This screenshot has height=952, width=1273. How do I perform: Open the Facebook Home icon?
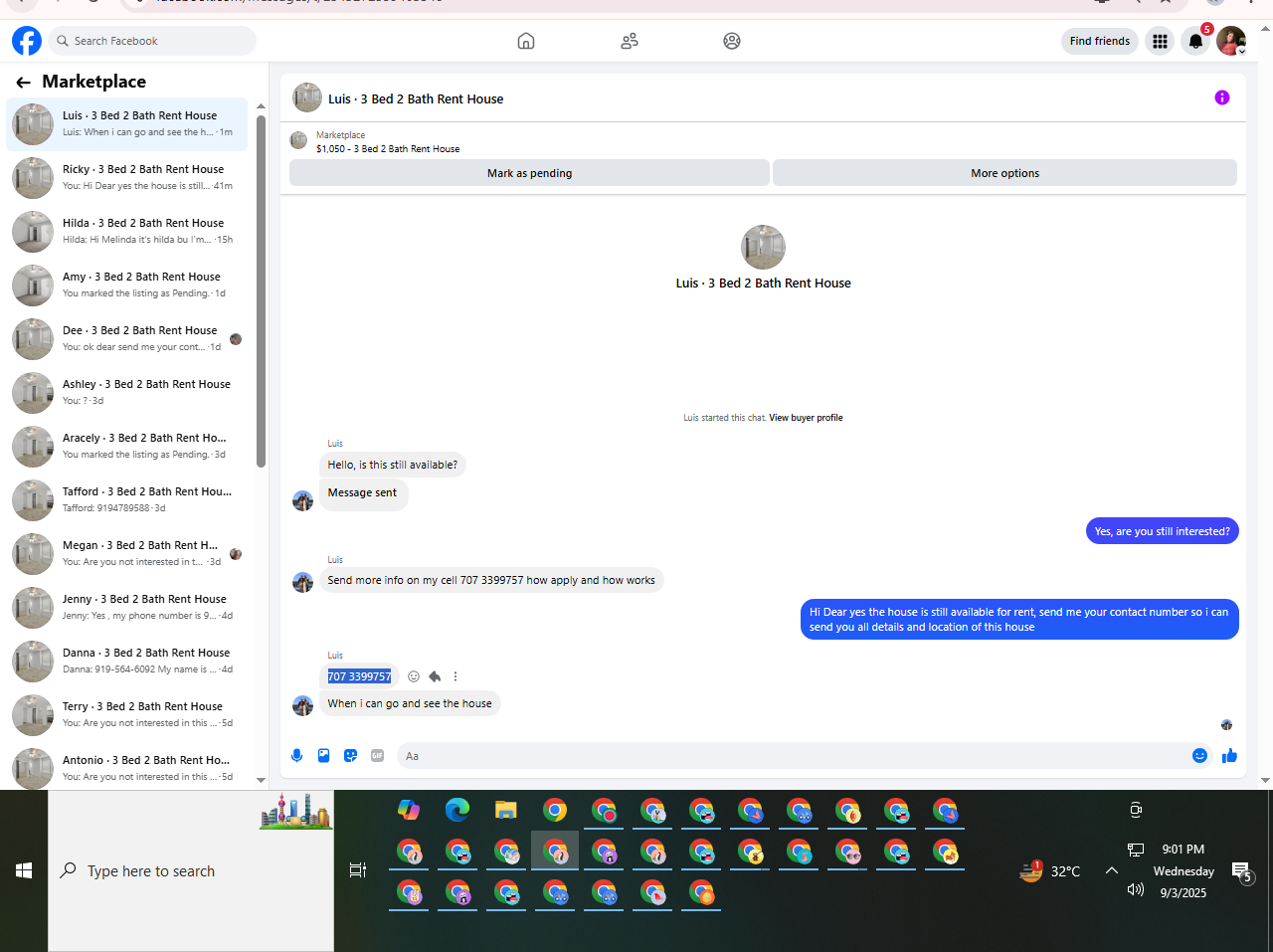526,41
